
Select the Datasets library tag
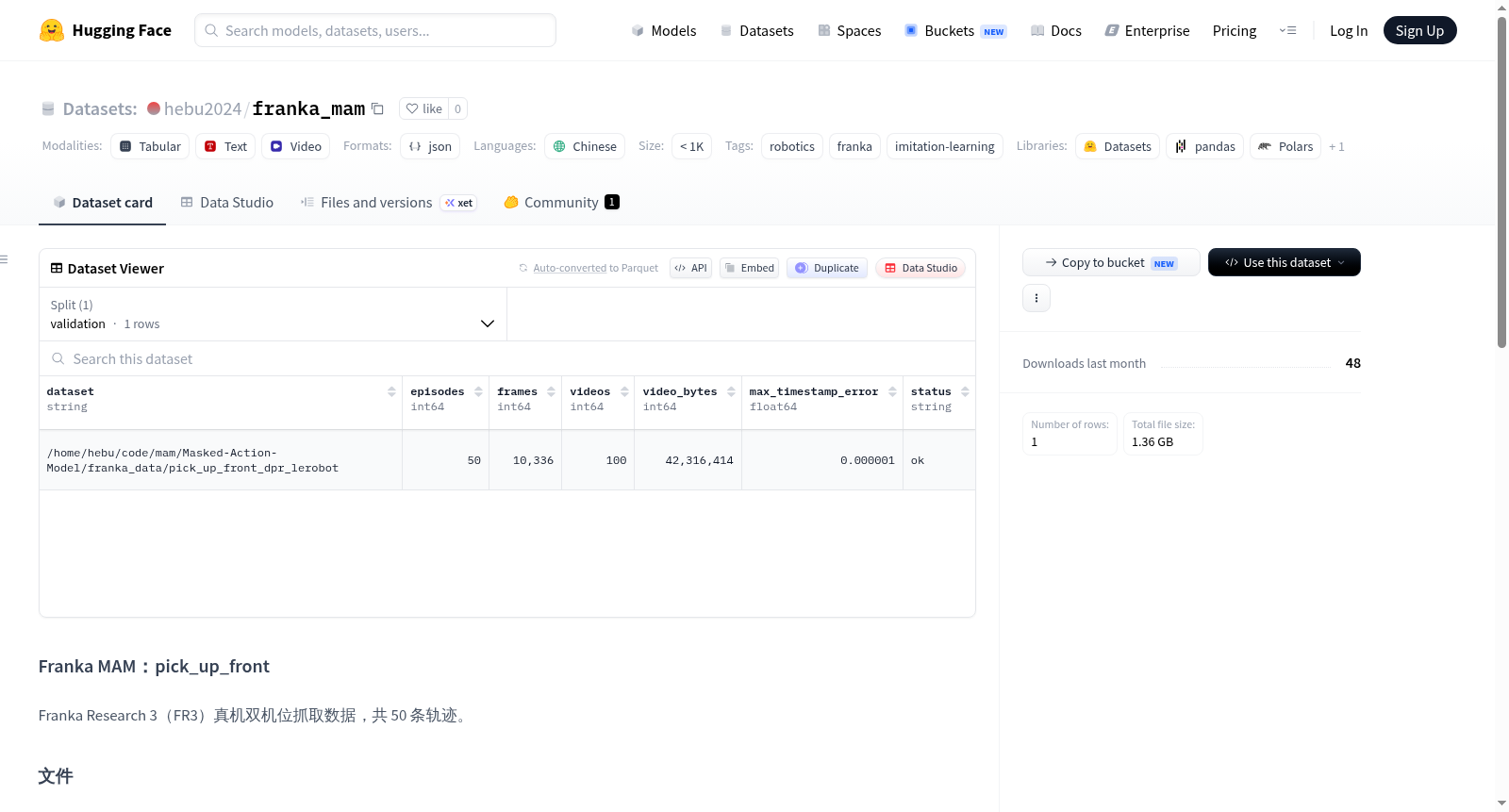tap(1118, 146)
